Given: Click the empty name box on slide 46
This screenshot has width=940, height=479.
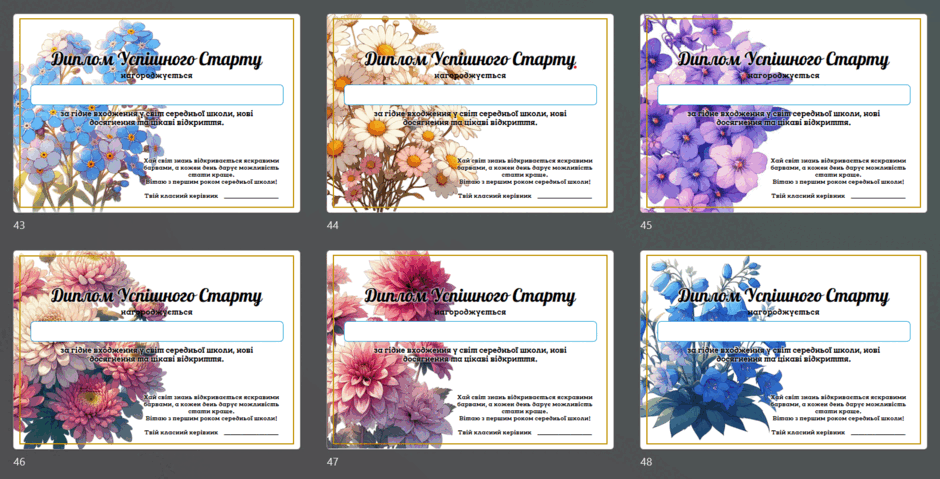Looking at the screenshot, I should (157, 332).
